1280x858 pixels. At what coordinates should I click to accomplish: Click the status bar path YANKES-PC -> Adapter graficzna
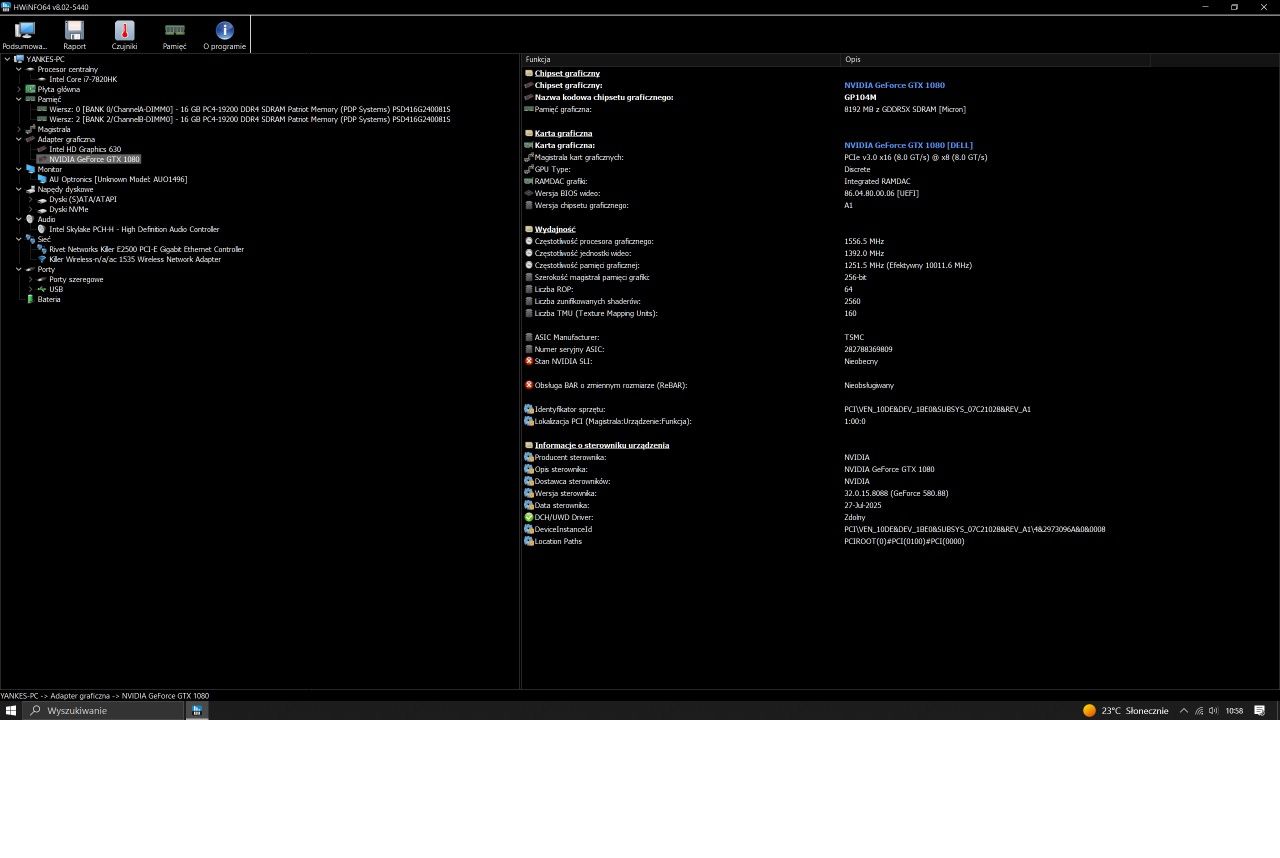click(x=105, y=695)
